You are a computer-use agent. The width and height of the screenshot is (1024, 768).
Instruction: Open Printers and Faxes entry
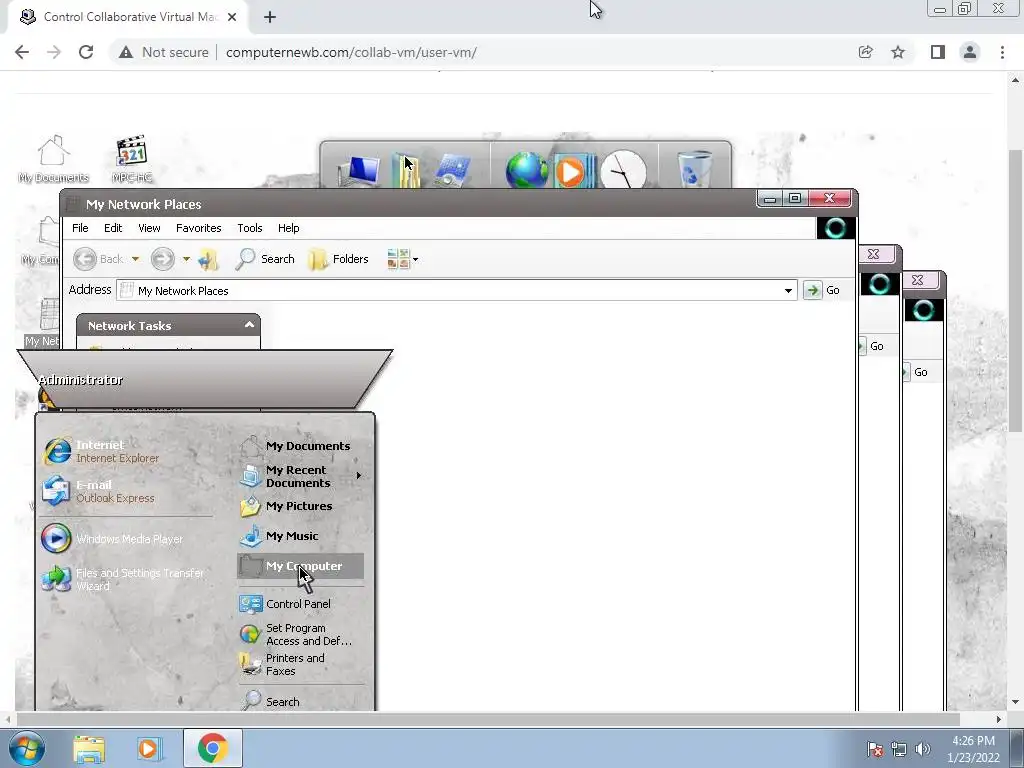click(x=282, y=664)
